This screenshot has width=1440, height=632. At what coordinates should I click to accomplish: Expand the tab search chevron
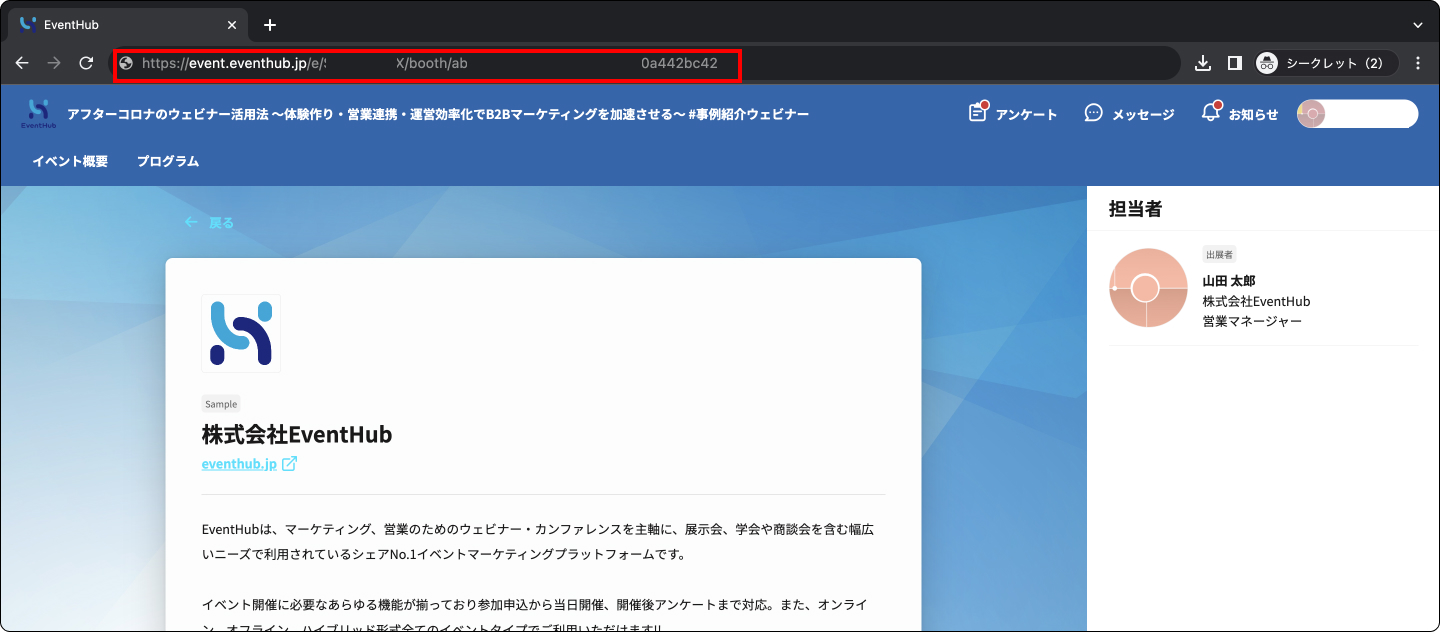[x=1418, y=25]
